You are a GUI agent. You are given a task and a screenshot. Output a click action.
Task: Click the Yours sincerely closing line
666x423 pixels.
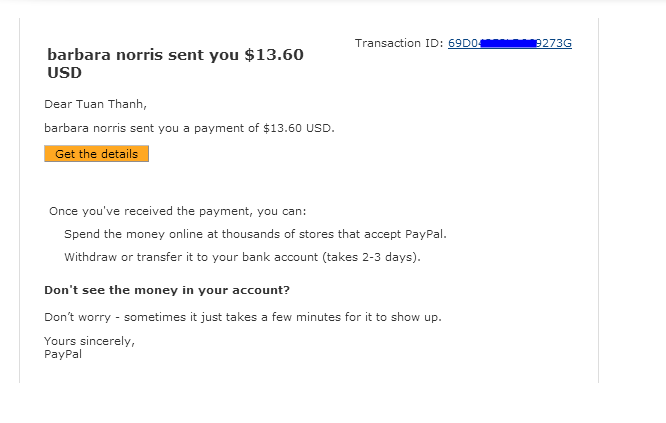(x=89, y=341)
